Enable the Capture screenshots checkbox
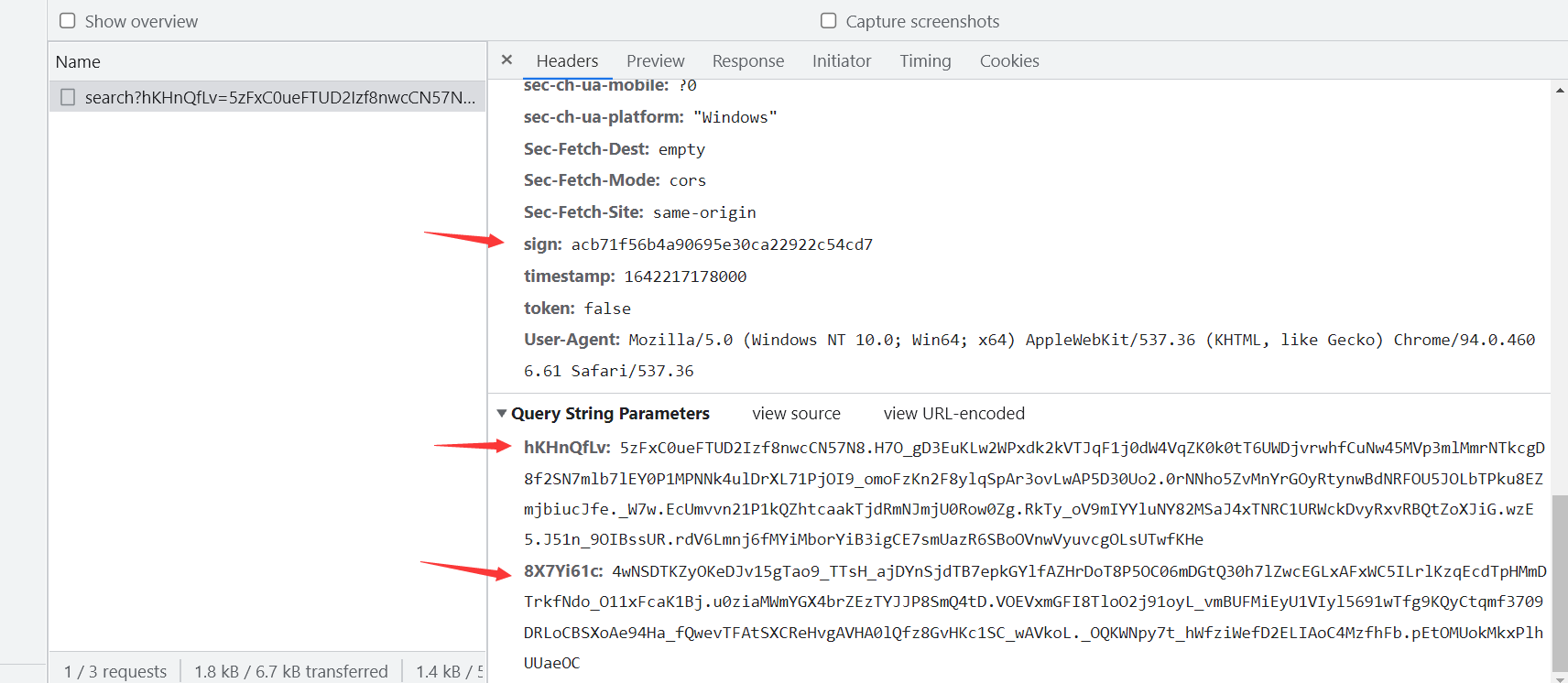This screenshot has height=683, width=1568. click(x=829, y=20)
